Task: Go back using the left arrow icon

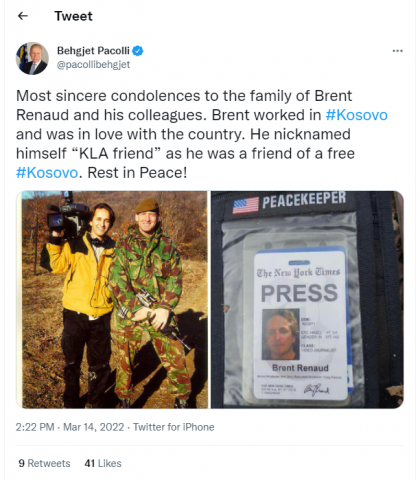Action: tap(23, 16)
